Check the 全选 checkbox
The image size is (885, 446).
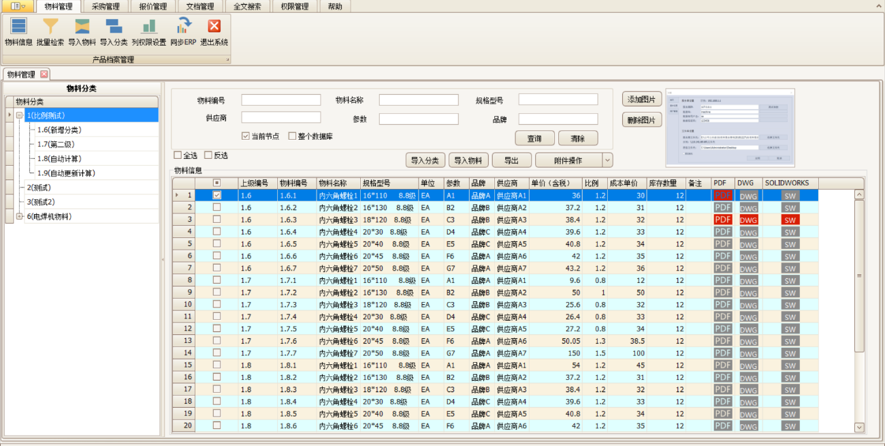(178, 155)
